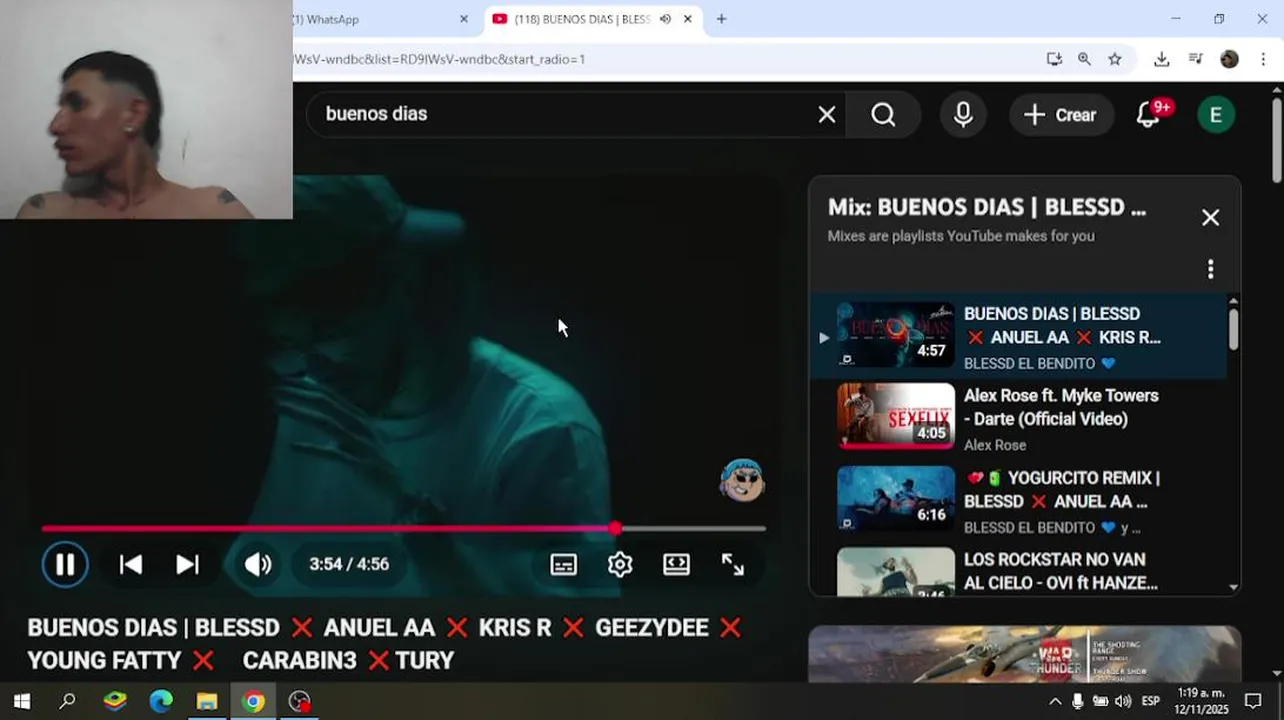This screenshot has width=1284, height=720.
Task: Select 'BUENOS DIAS | BLESSD' playlist item
Action: tap(1018, 337)
